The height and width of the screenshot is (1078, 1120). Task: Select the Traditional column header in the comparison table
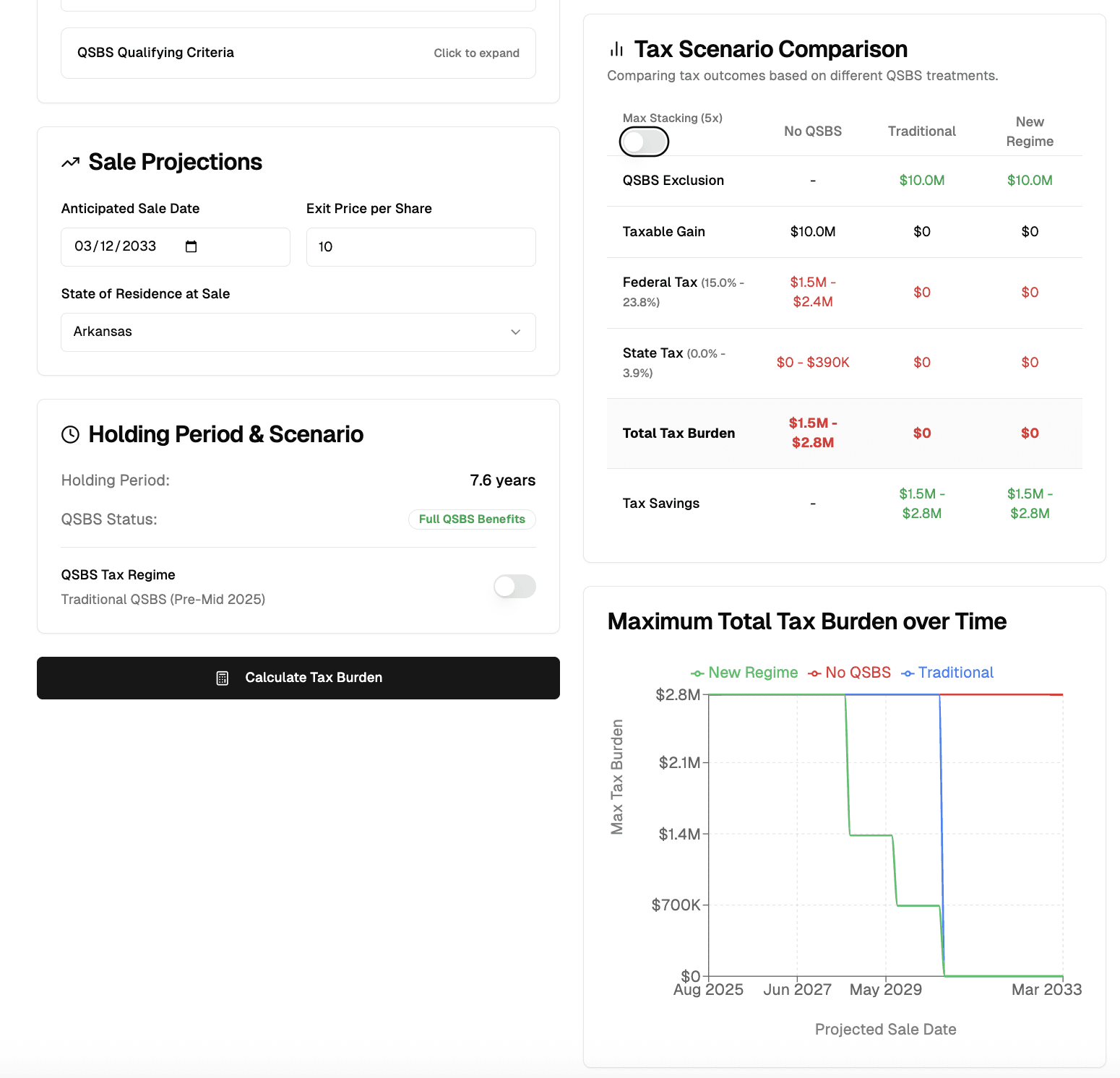[x=921, y=131]
